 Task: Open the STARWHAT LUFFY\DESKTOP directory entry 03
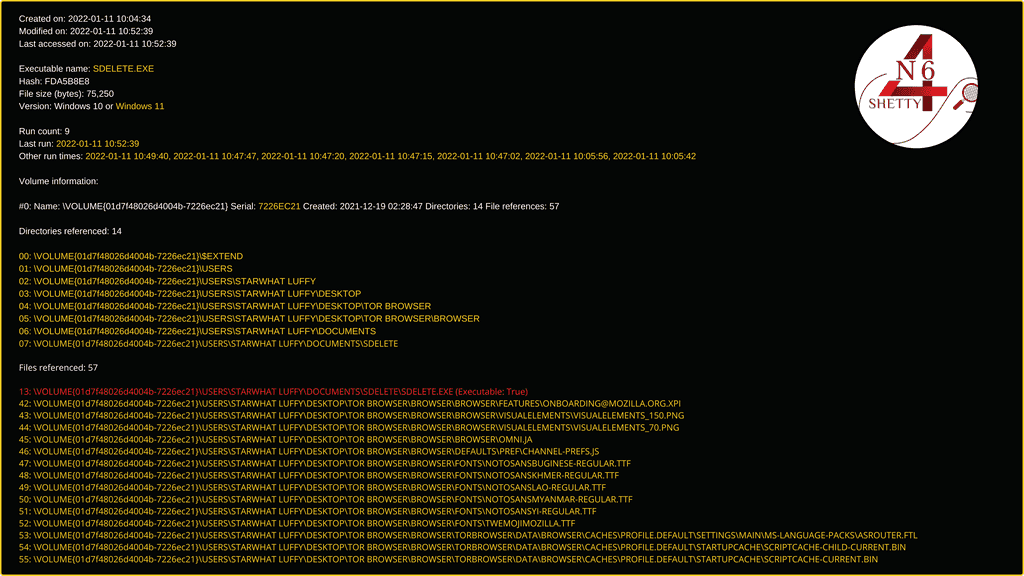(190, 293)
